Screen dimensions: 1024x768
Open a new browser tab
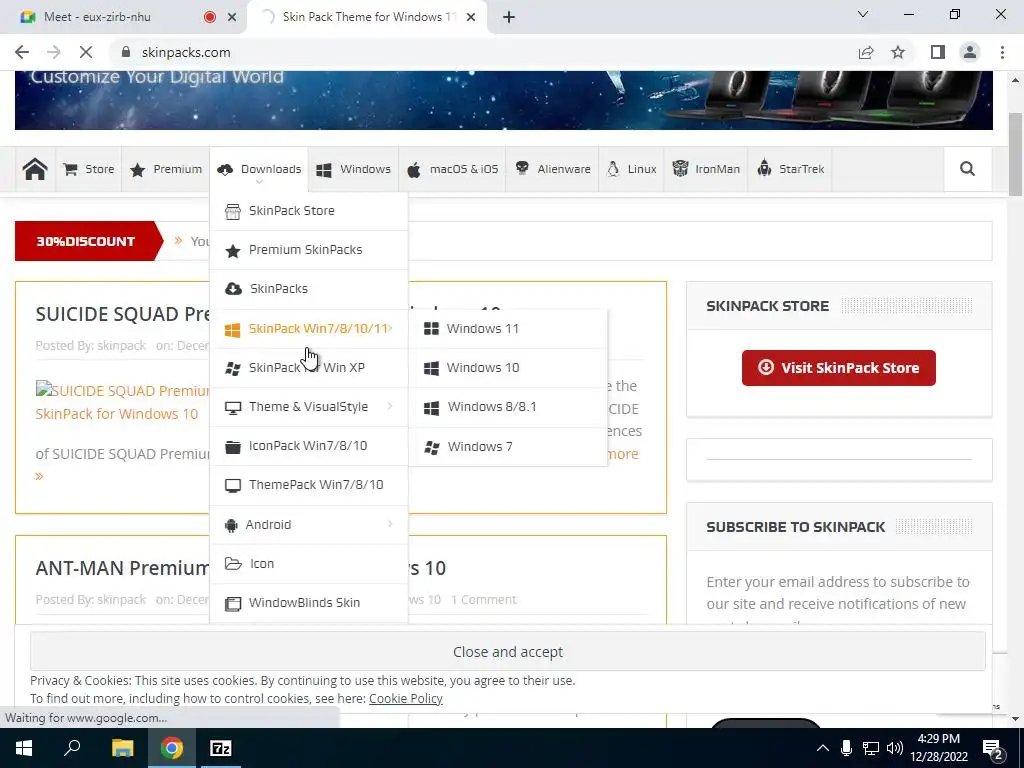click(x=509, y=17)
